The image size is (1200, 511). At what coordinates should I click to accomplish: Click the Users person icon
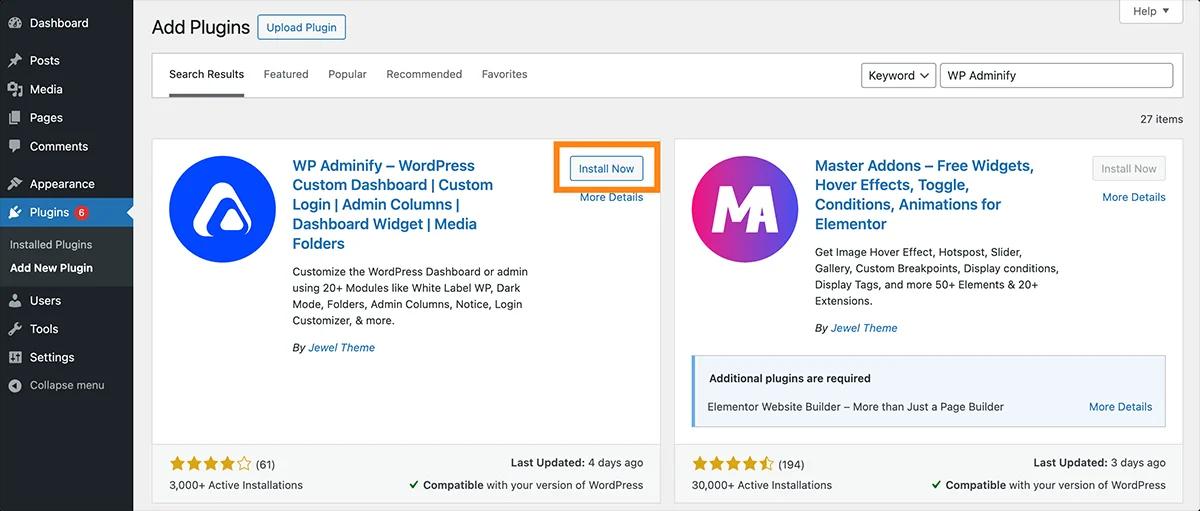15,300
